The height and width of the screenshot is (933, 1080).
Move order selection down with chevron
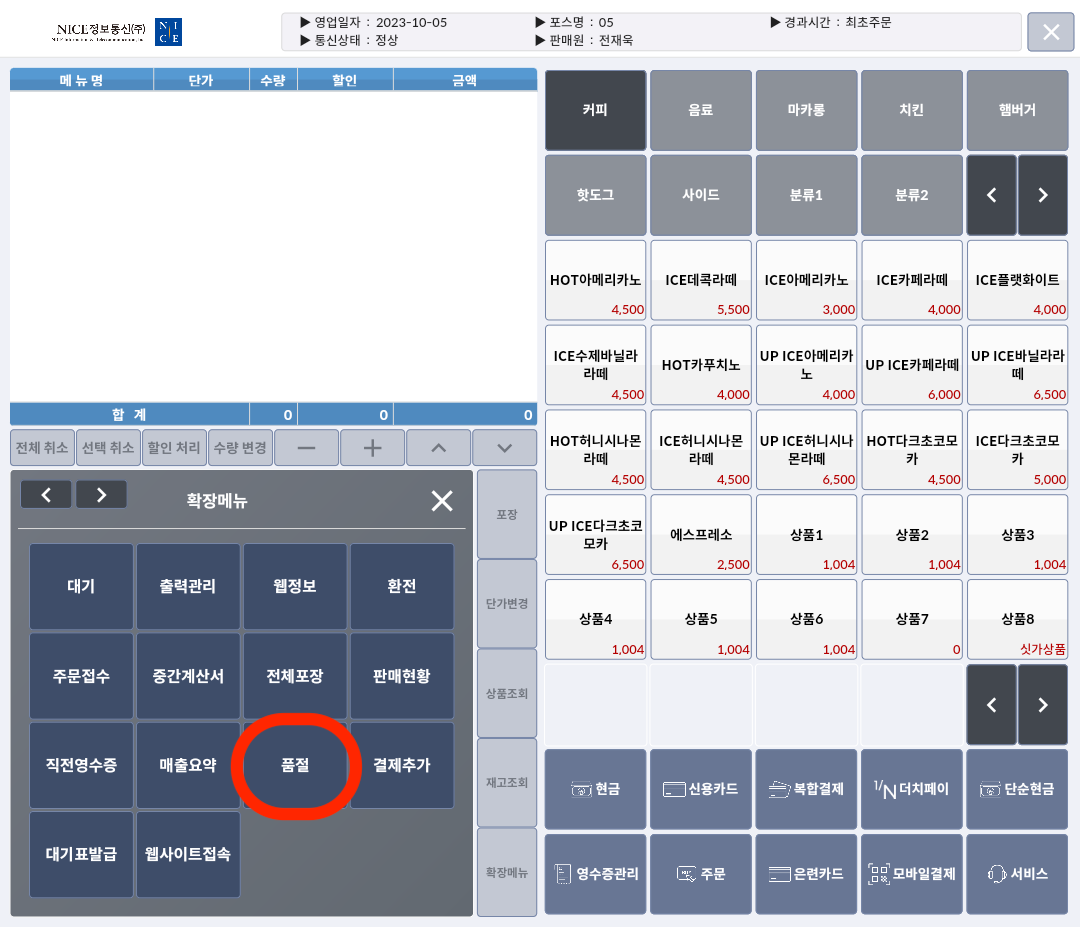pyautogui.click(x=504, y=448)
